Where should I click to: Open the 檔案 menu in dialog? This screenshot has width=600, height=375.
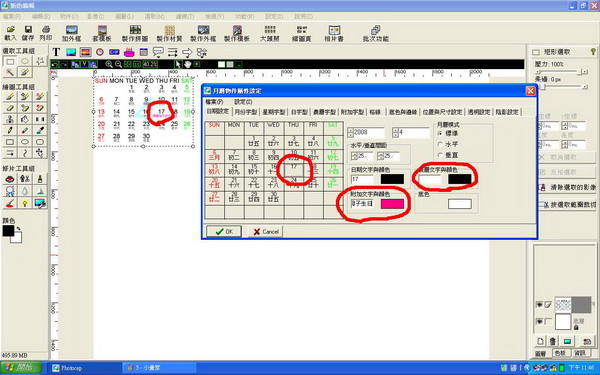[x=214, y=102]
